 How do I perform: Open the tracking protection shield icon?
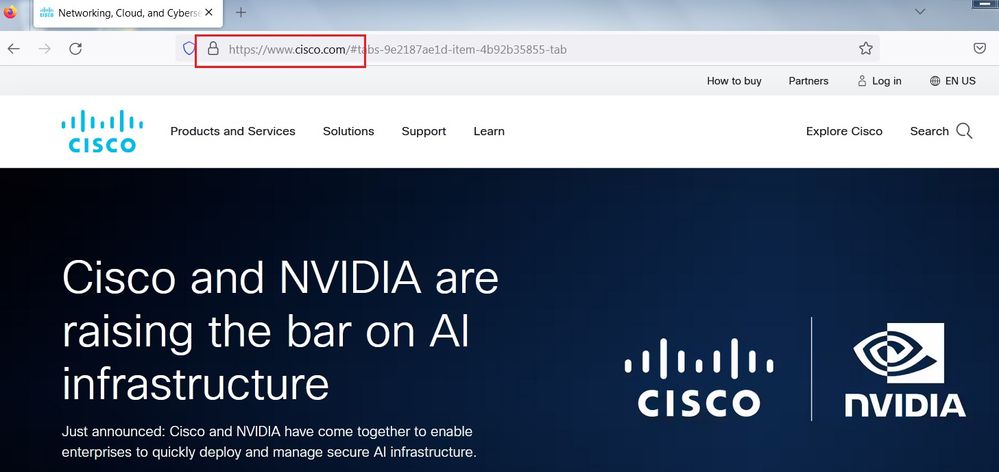coord(189,48)
